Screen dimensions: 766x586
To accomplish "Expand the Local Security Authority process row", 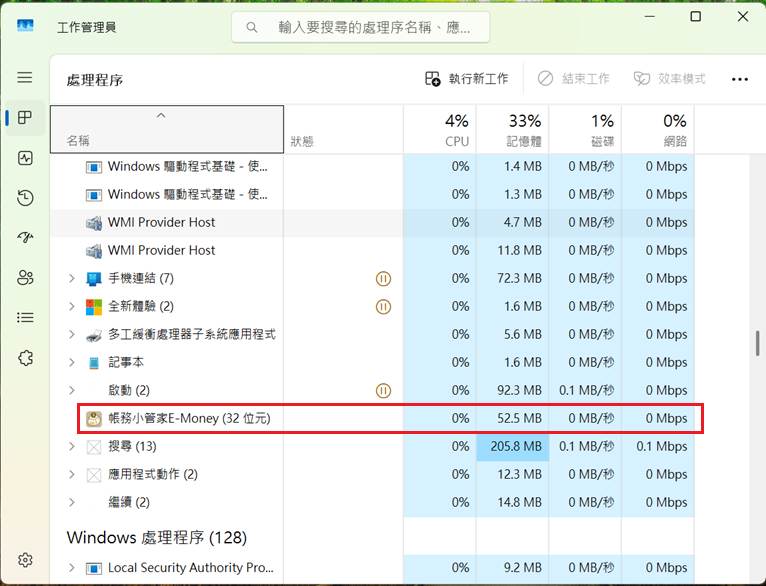I will point(72,568).
